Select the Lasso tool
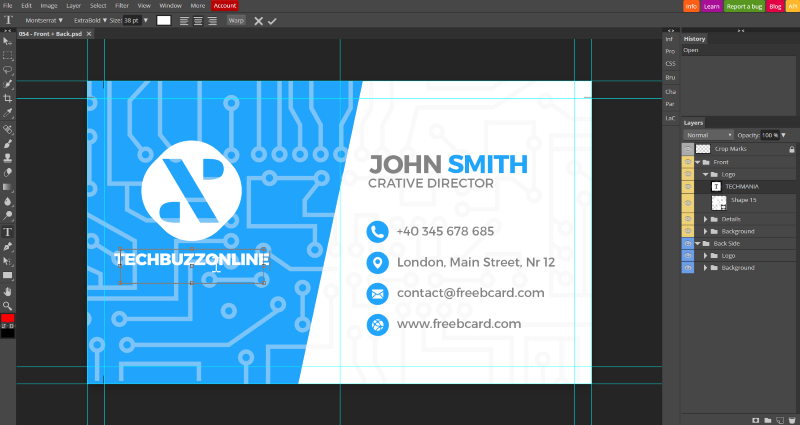 pos(8,70)
